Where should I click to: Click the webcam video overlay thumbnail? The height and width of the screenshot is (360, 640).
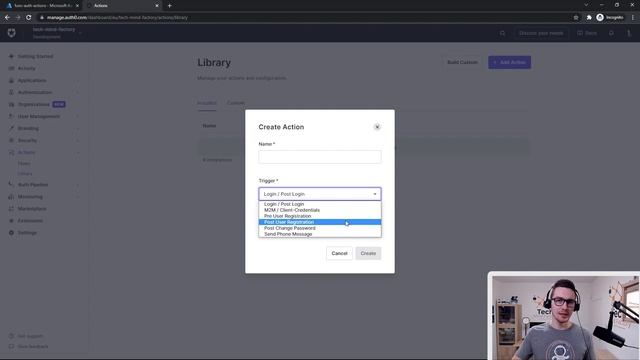tap(564, 316)
